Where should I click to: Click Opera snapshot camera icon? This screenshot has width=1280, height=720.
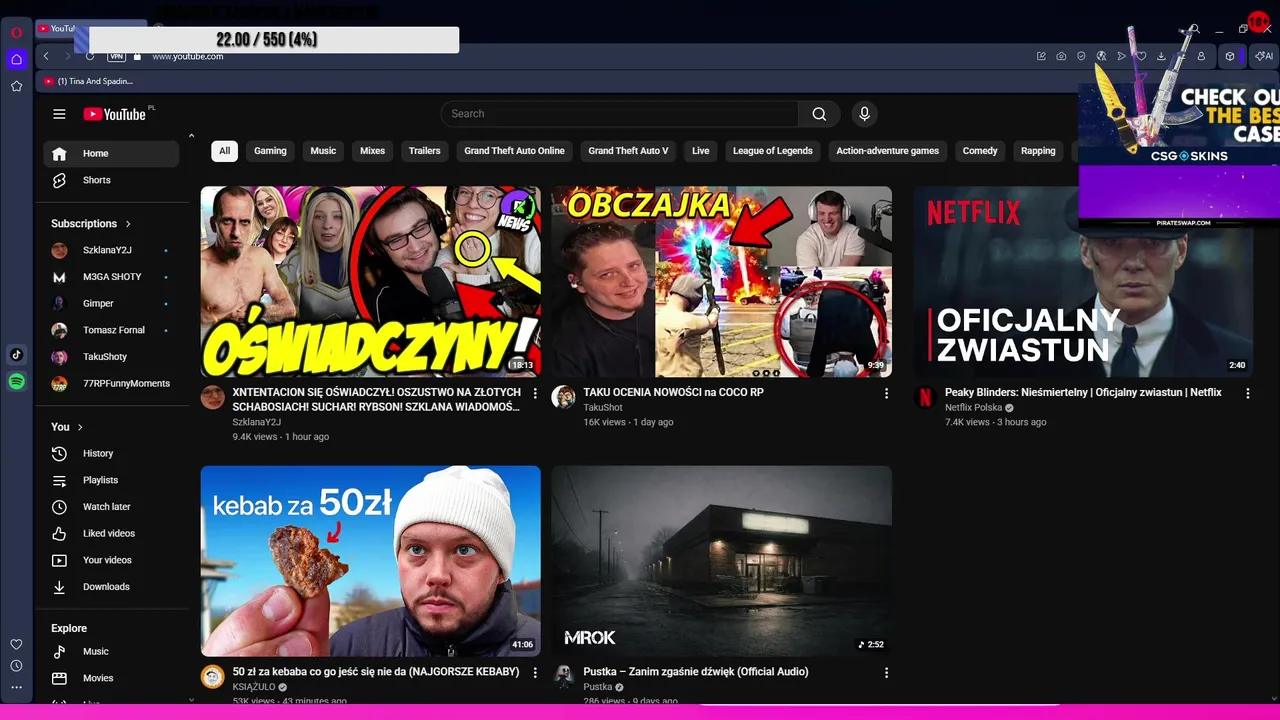click(x=1061, y=56)
